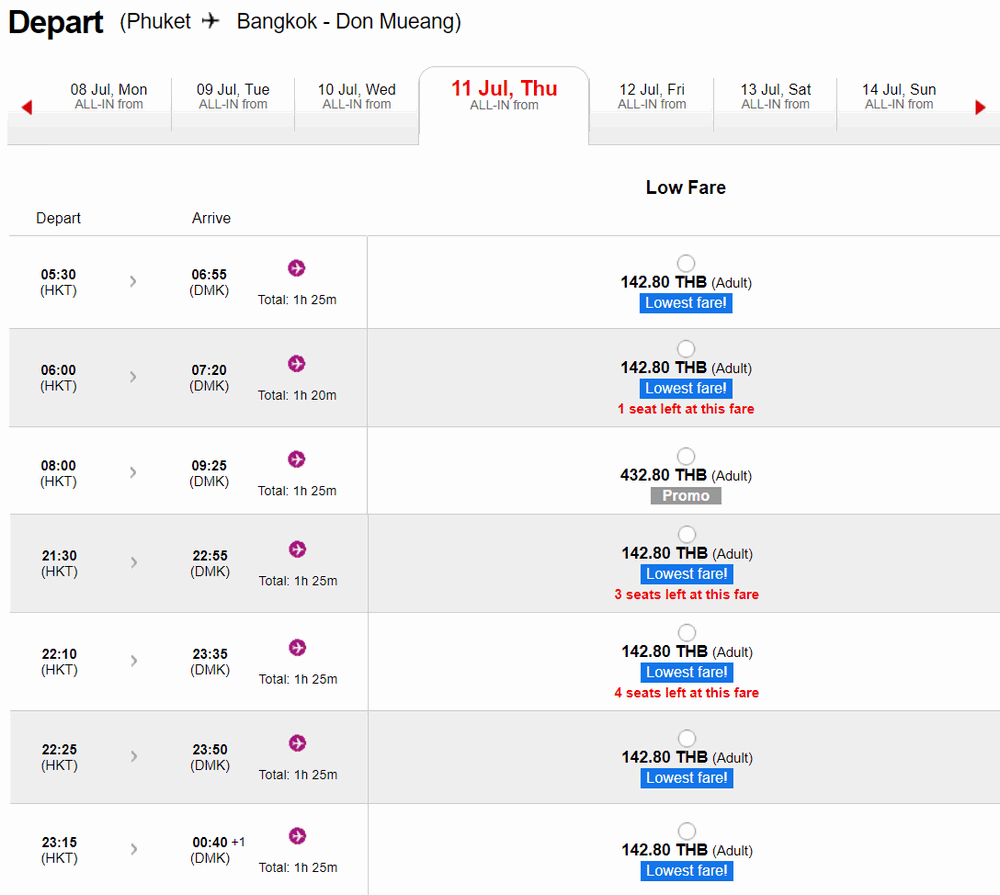Image resolution: width=1000 pixels, height=895 pixels.
Task: Click the airline icon for the 08:00 flight
Action: (296, 459)
